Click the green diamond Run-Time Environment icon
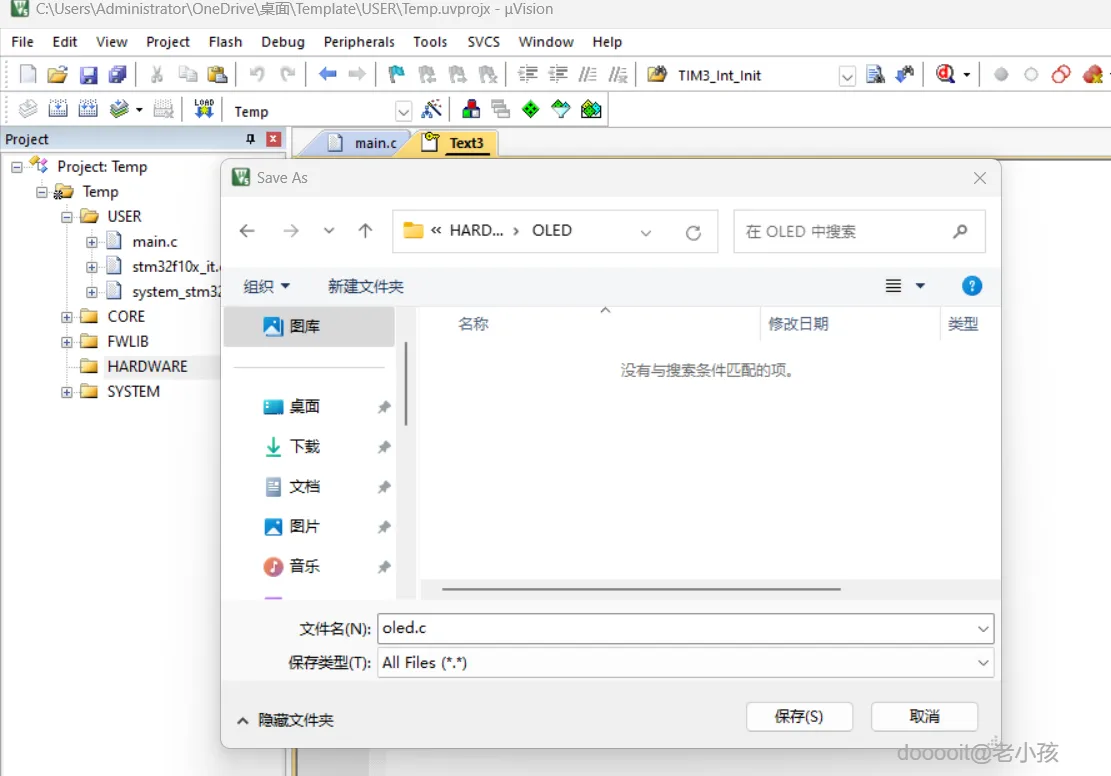The height and width of the screenshot is (776, 1111). [531, 109]
